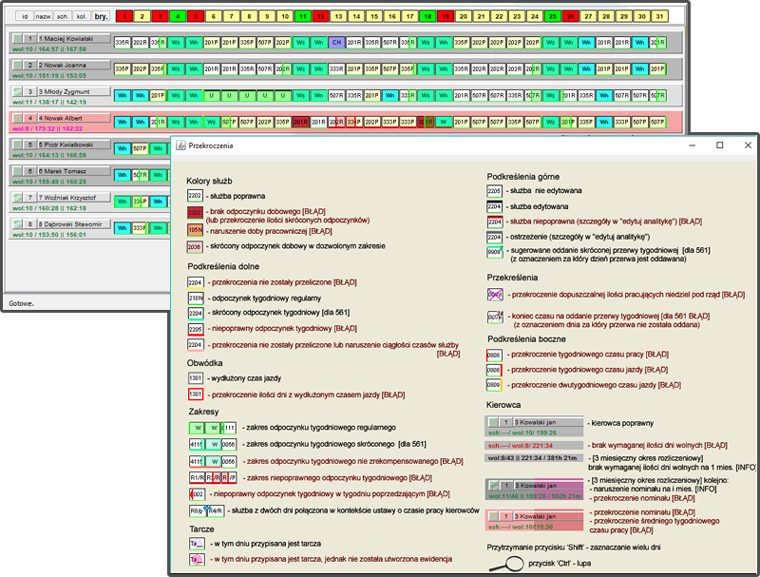The width and height of the screenshot is (760, 577).
Task: Select driver '6 Marek Tomasz' name
Action: click(x=74, y=171)
